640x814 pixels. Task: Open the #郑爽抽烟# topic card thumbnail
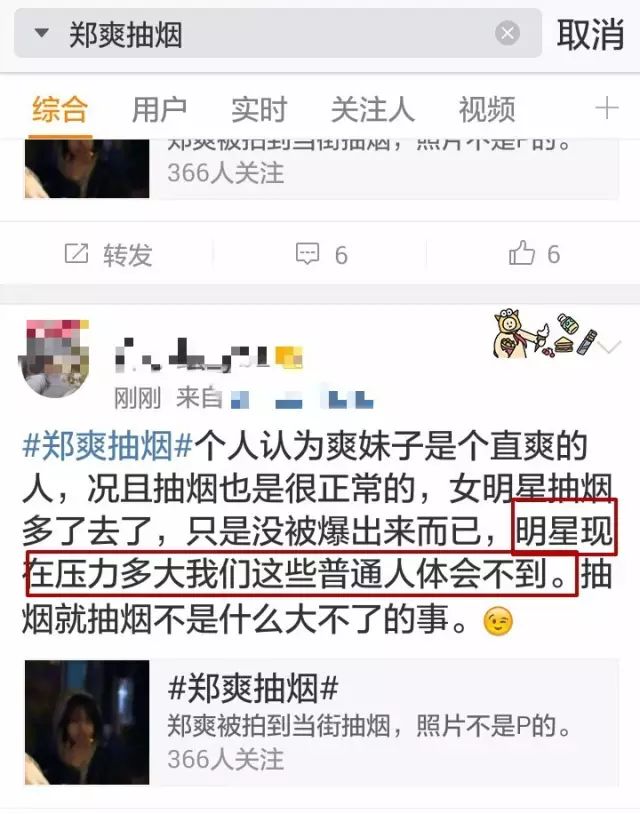click(x=87, y=722)
